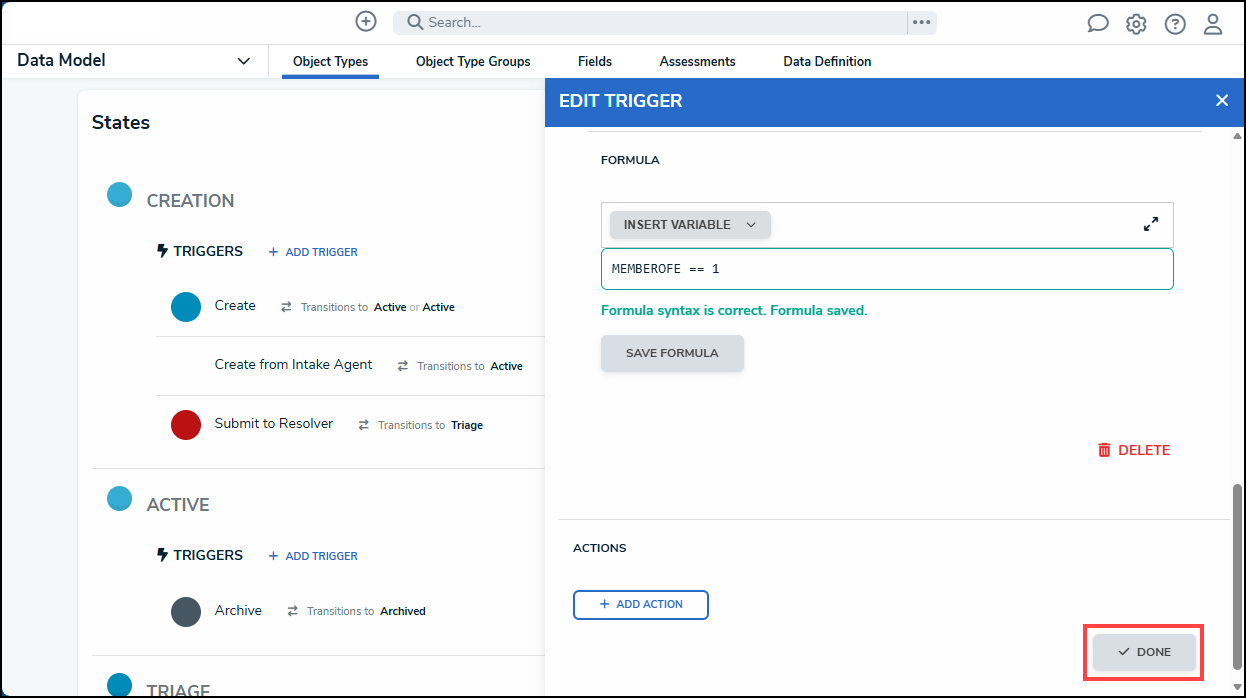
Task: Click the Create trigger blue circle
Action: click(186, 307)
